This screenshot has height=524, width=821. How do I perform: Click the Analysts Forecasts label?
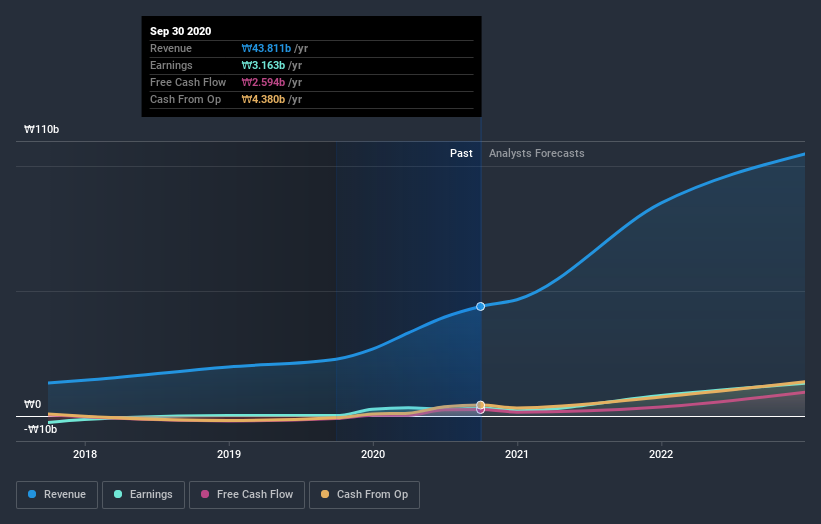(537, 153)
